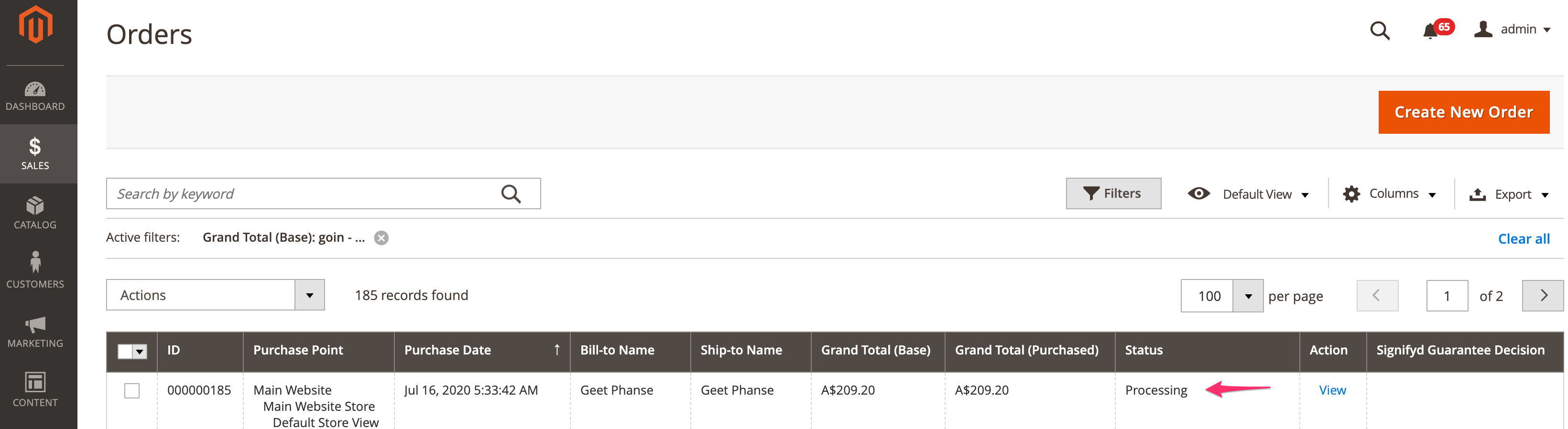Open the Catalog sidebar section
This screenshot has width=1568, height=429.
tap(35, 213)
